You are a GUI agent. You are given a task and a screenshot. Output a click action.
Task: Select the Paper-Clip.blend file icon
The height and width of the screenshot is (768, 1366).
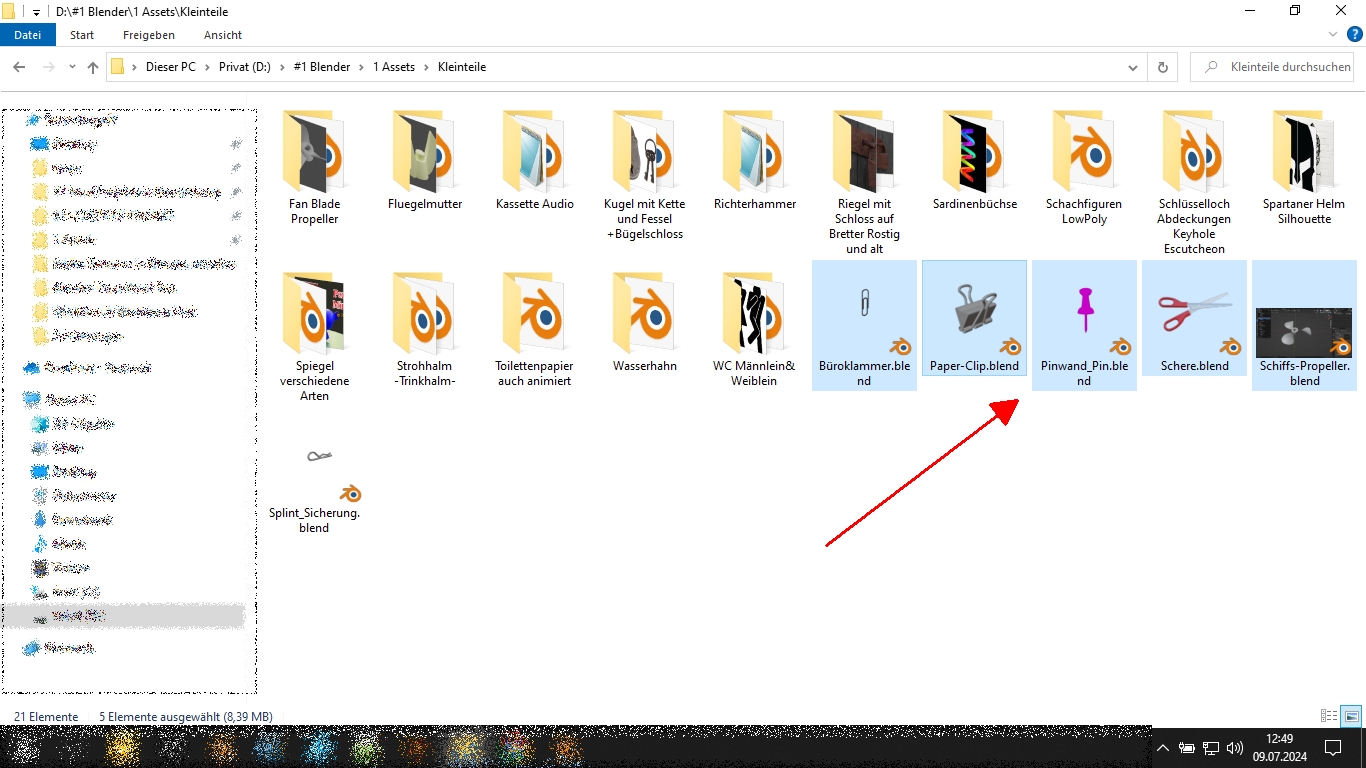pyautogui.click(x=974, y=310)
